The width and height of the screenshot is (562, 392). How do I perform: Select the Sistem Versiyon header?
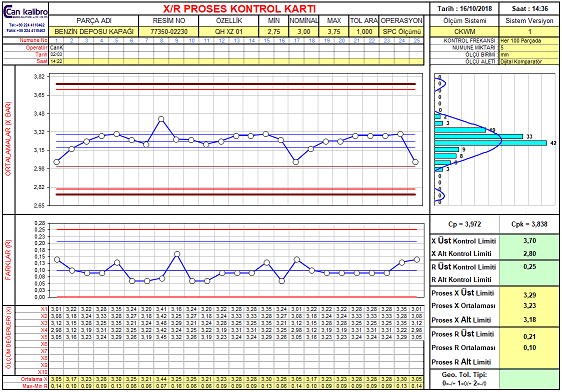coord(529,21)
